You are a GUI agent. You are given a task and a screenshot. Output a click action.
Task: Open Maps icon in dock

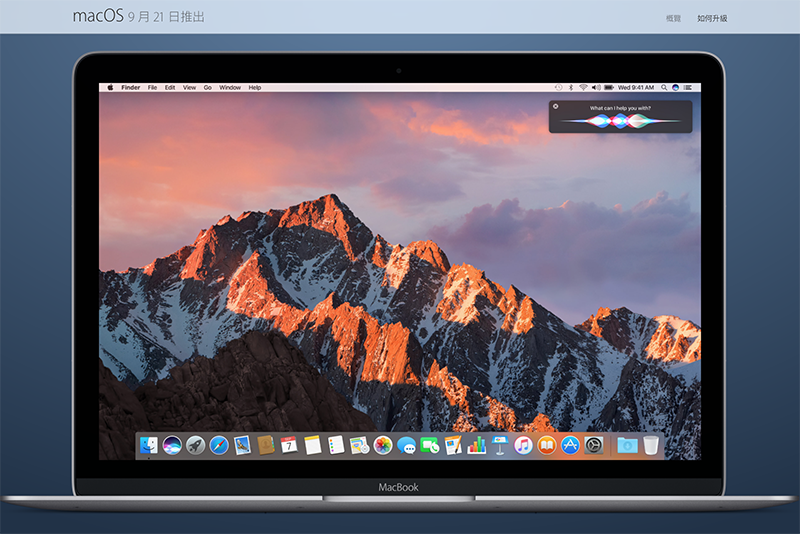tap(359, 445)
